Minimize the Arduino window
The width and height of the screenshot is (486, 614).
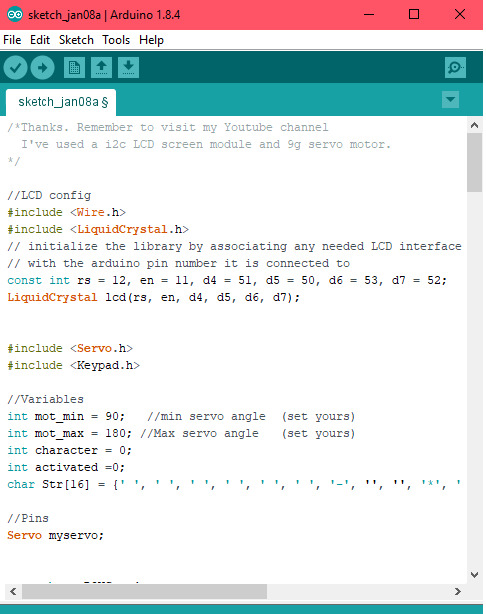point(369,15)
